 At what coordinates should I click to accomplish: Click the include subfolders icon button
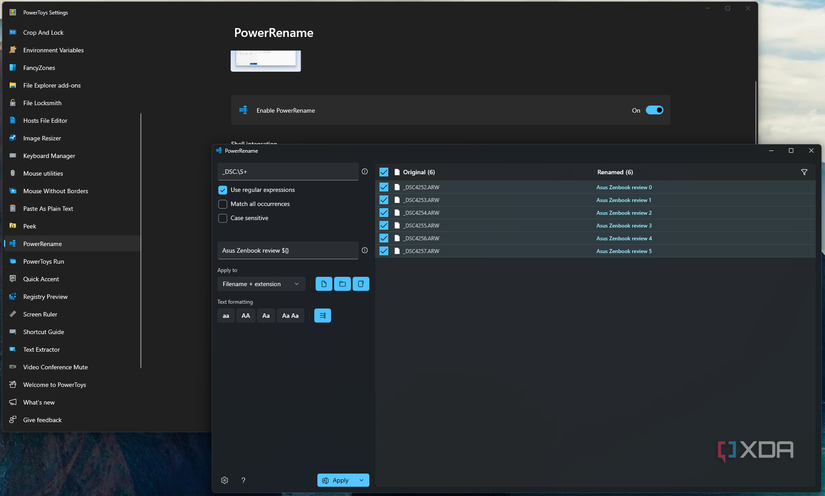pos(361,284)
